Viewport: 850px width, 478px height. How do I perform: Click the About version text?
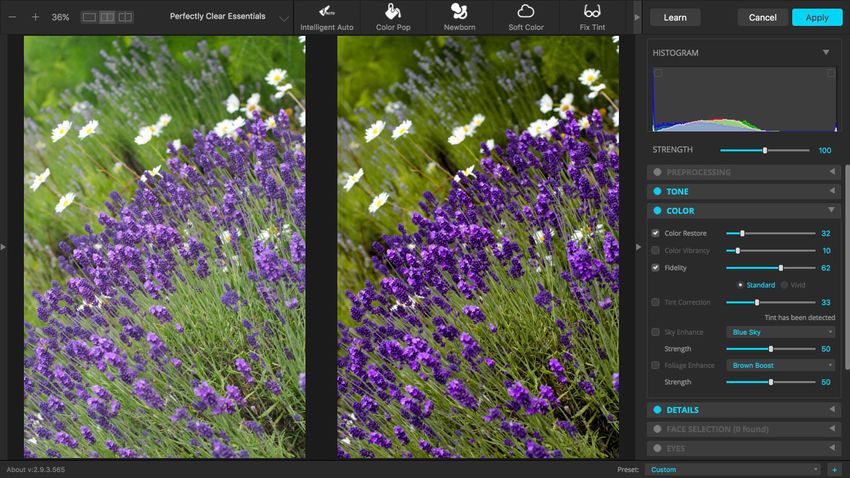(x=36, y=469)
